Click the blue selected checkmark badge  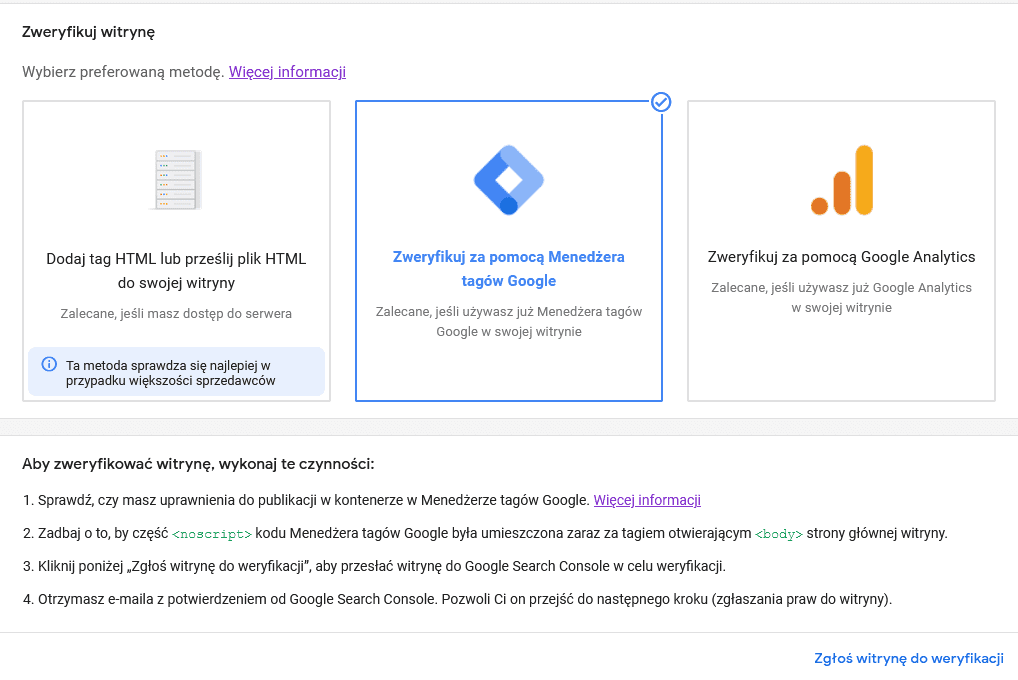[x=661, y=102]
